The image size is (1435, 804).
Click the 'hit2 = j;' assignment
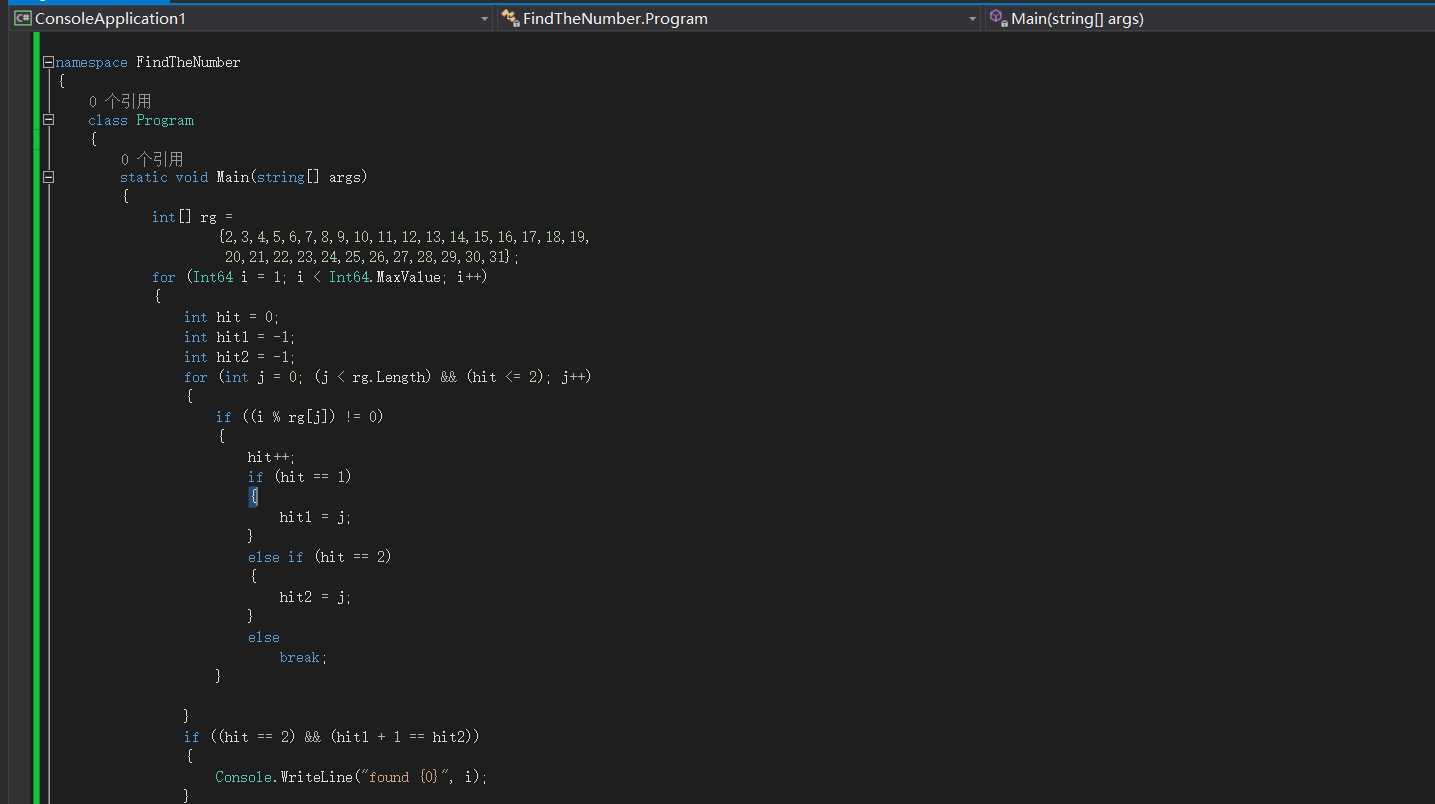click(316, 597)
